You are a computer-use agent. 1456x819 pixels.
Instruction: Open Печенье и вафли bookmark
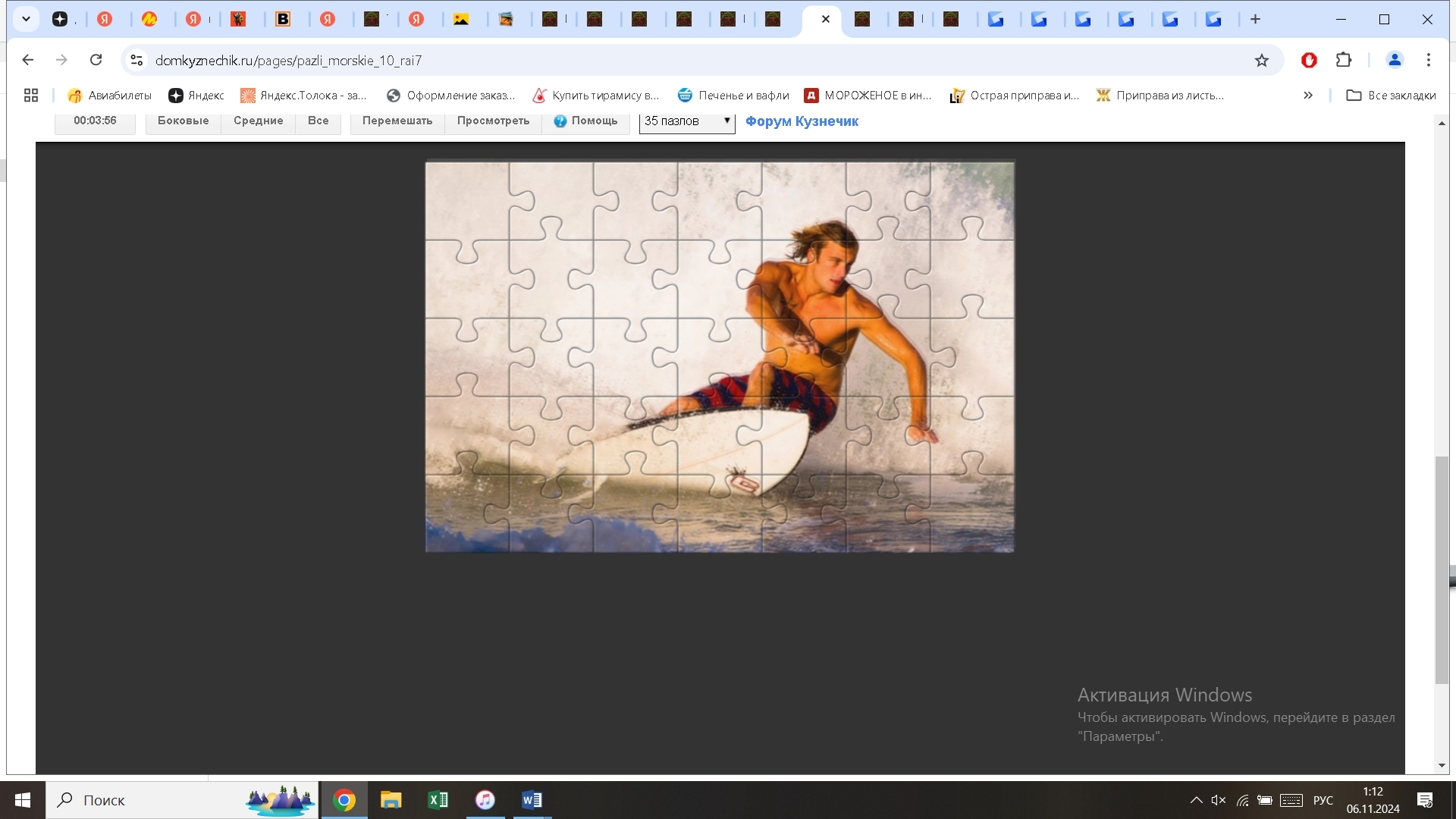(733, 95)
